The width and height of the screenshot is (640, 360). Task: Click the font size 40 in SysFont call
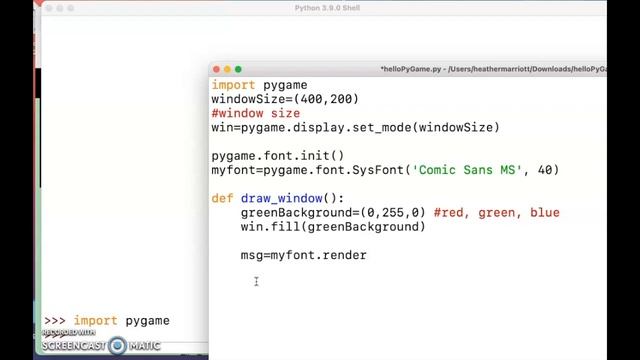click(x=545, y=170)
